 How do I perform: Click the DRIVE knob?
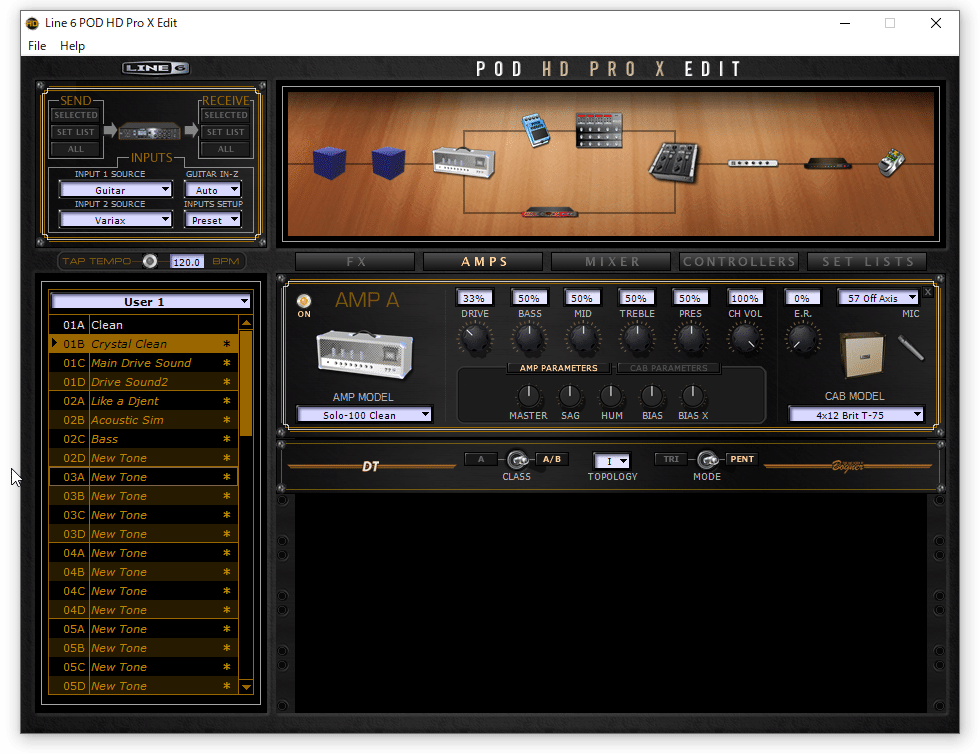click(474, 339)
